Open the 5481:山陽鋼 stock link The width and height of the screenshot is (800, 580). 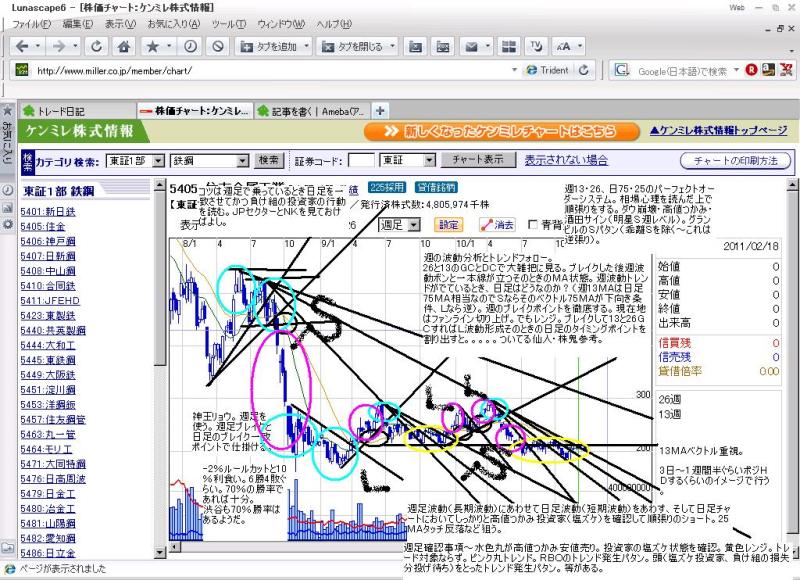48,523
